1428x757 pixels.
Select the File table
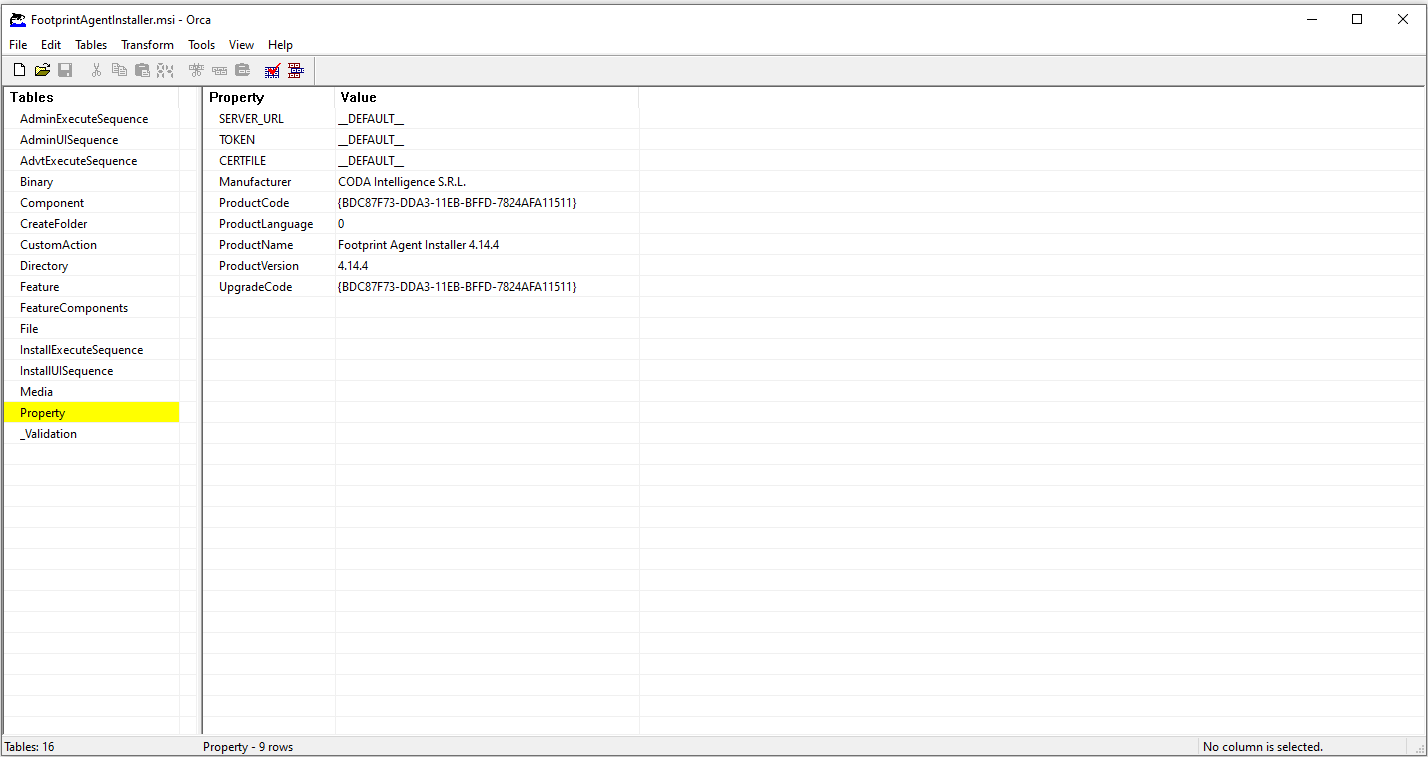click(x=92, y=329)
